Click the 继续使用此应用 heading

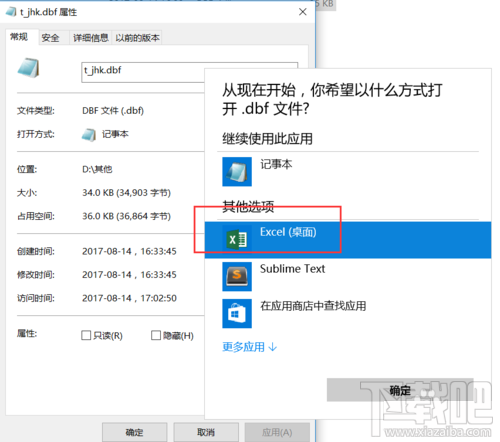tap(267, 138)
